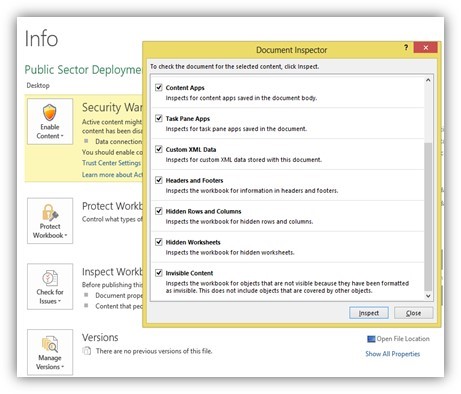Click the Public Sector Deployment file title
461x394 pixels.
[83, 70]
